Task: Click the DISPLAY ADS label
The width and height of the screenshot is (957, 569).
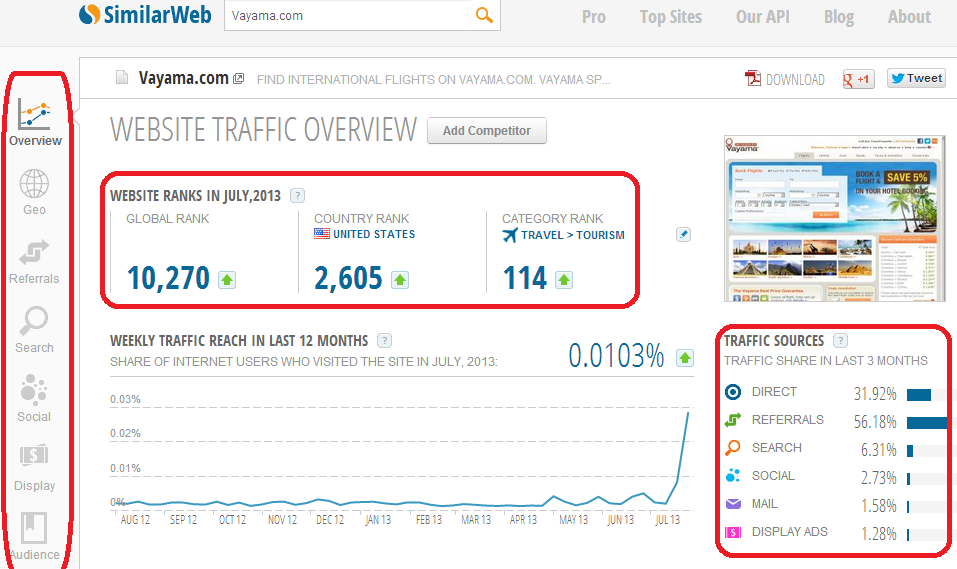Action: (790, 532)
